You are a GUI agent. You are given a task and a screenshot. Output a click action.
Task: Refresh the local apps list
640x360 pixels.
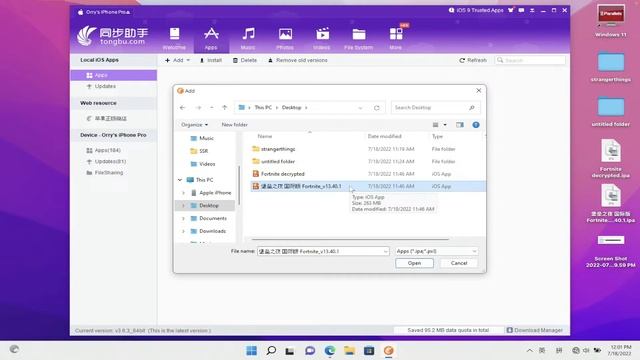[473, 60]
